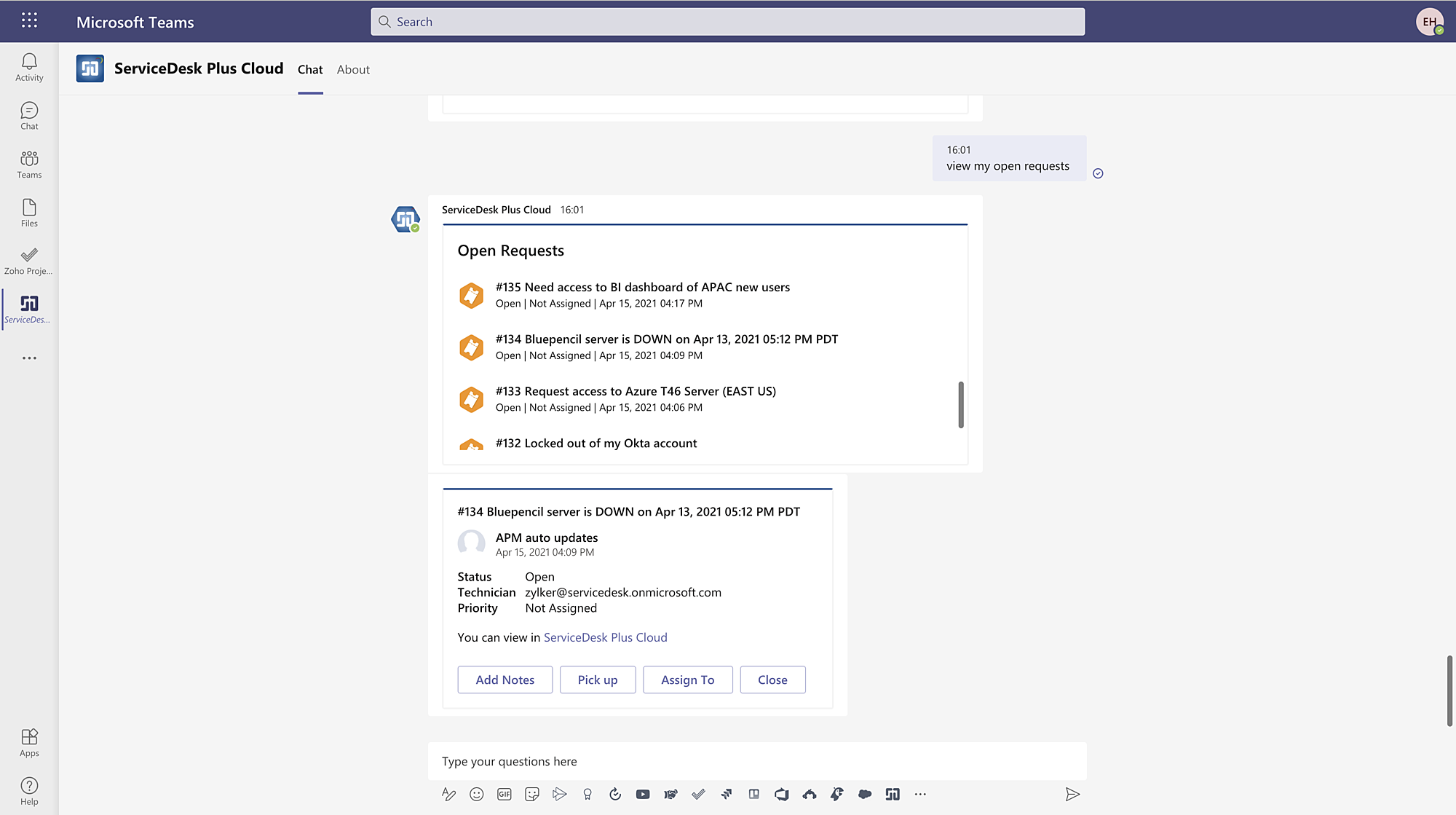Select request #133 Azure T46 Server
Image resolution: width=1456 pixels, height=815 pixels.
click(x=706, y=399)
